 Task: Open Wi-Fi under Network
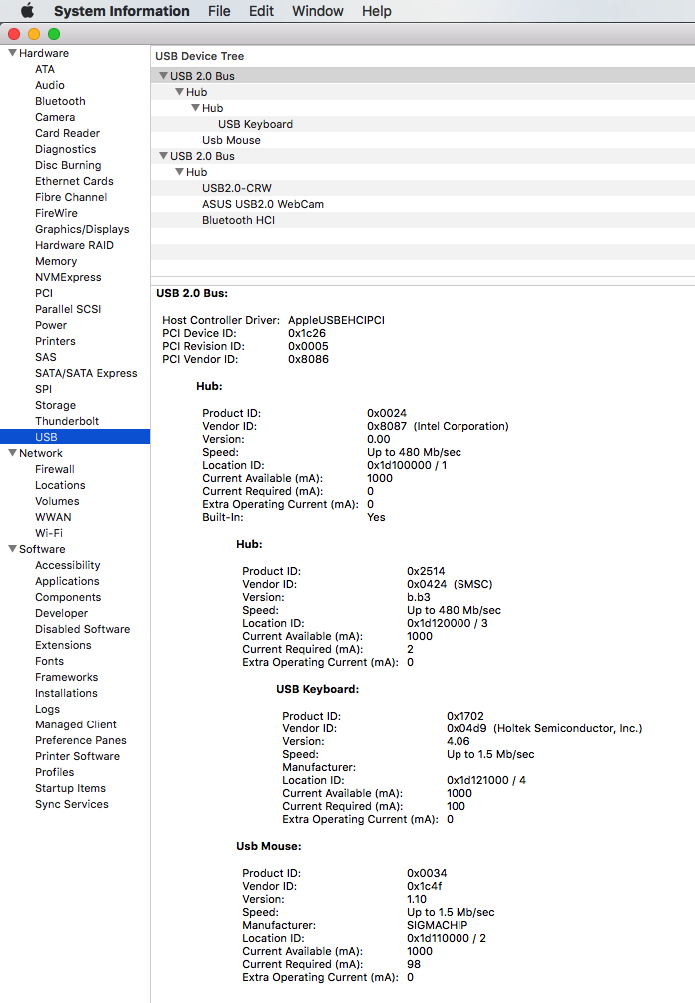click(49, 533)
